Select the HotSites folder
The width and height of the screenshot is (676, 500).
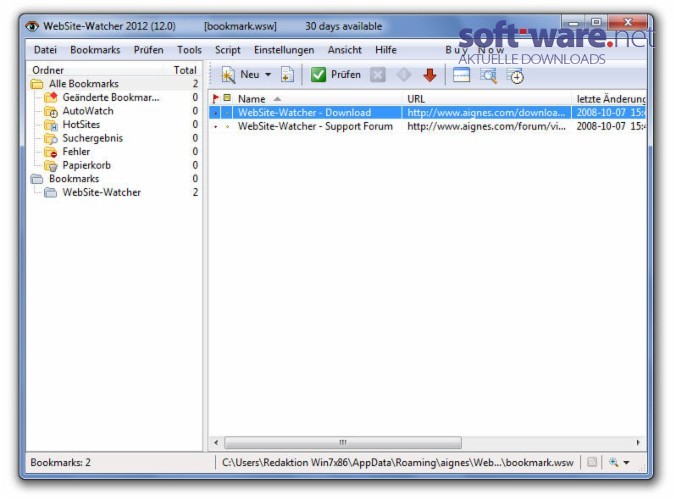tap(81, 125)
